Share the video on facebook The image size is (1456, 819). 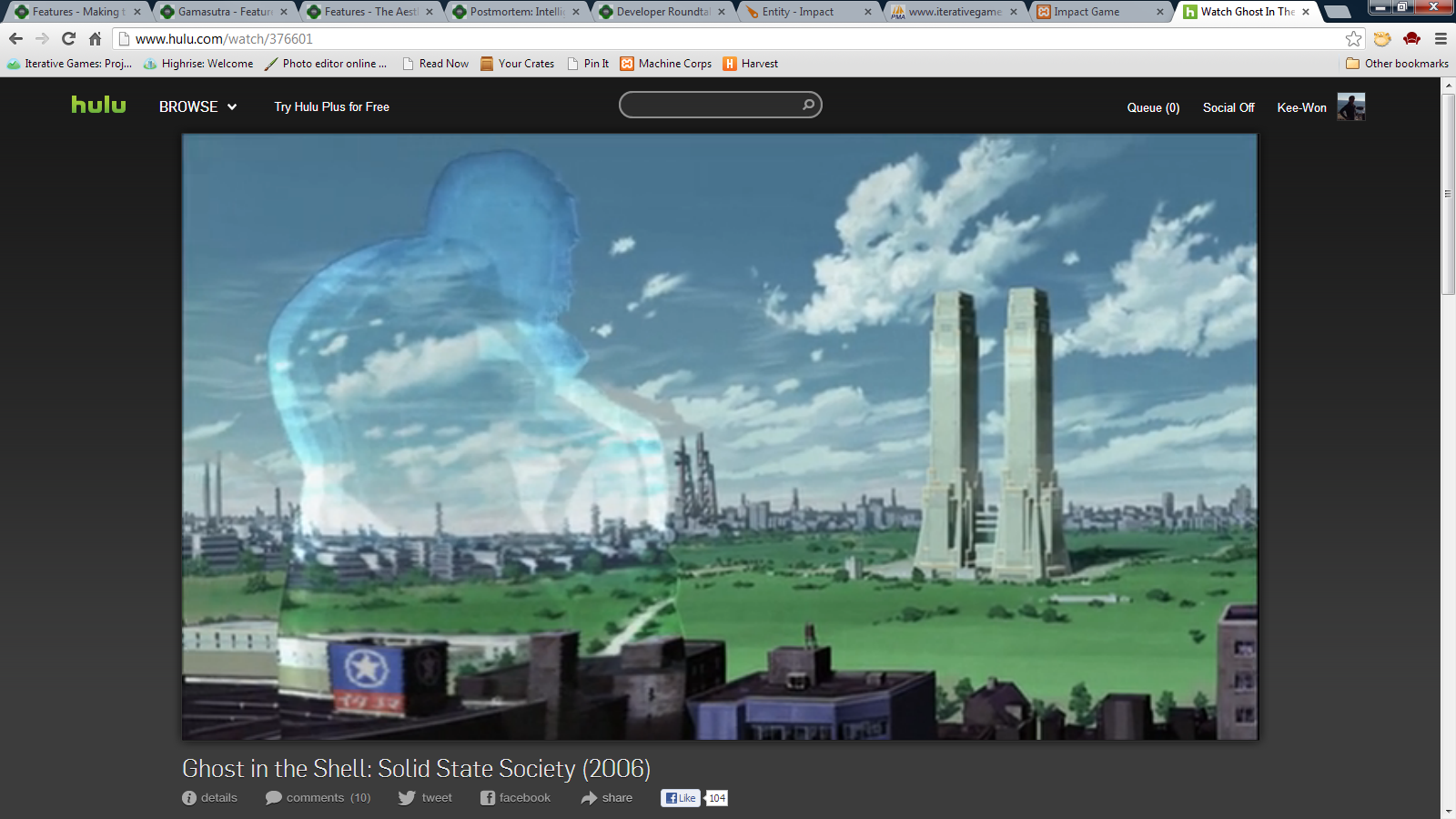515,798
